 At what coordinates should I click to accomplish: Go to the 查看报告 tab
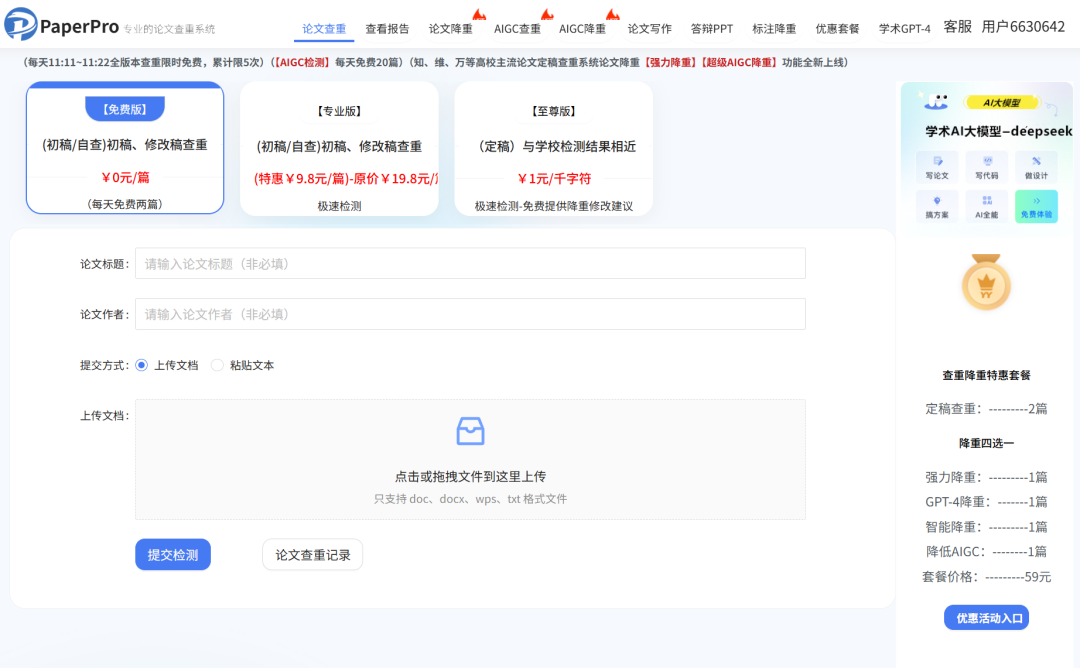(x=387, y=29)
